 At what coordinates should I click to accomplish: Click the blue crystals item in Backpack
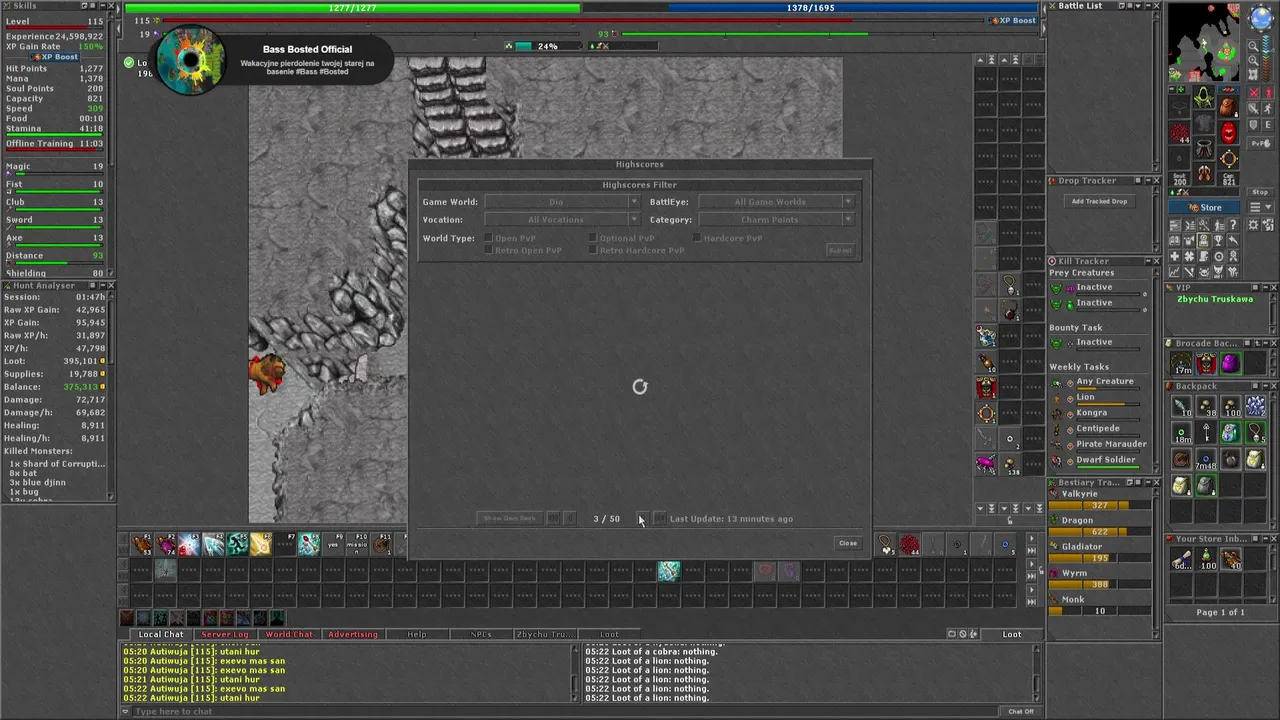click(x=1256, y=406)
